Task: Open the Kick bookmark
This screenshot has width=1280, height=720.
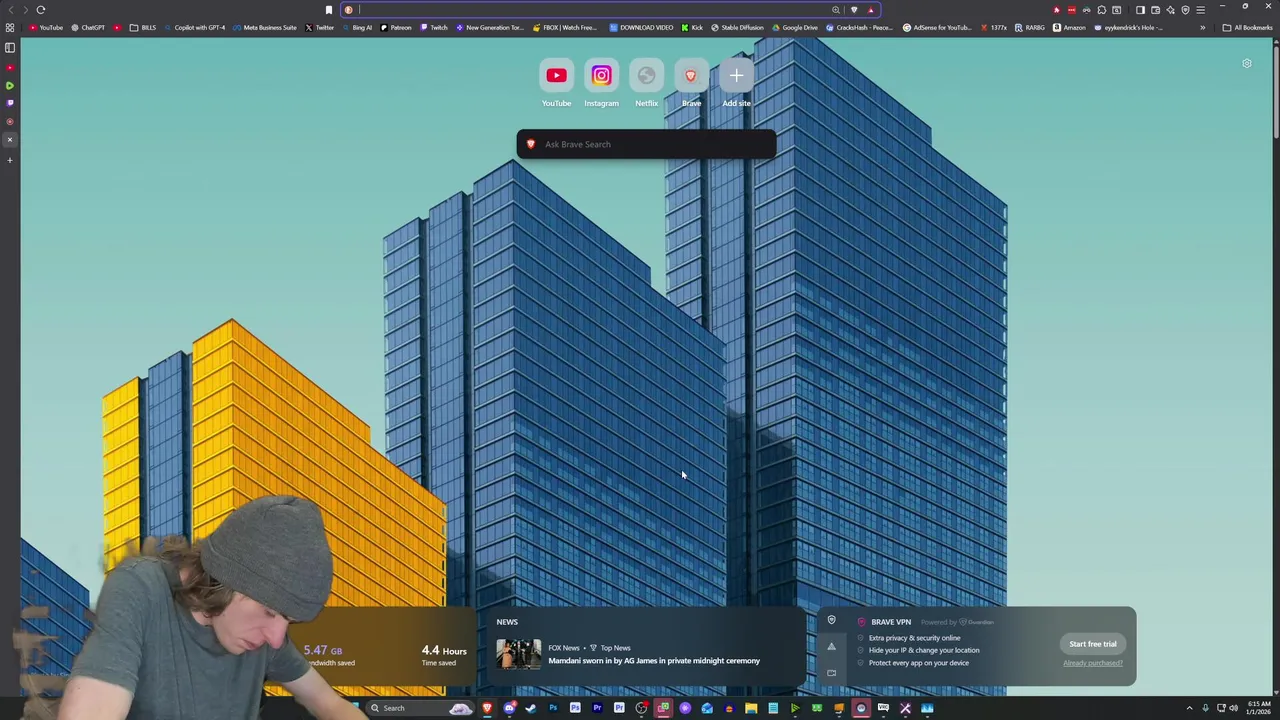Action: [x=692, y=28]
